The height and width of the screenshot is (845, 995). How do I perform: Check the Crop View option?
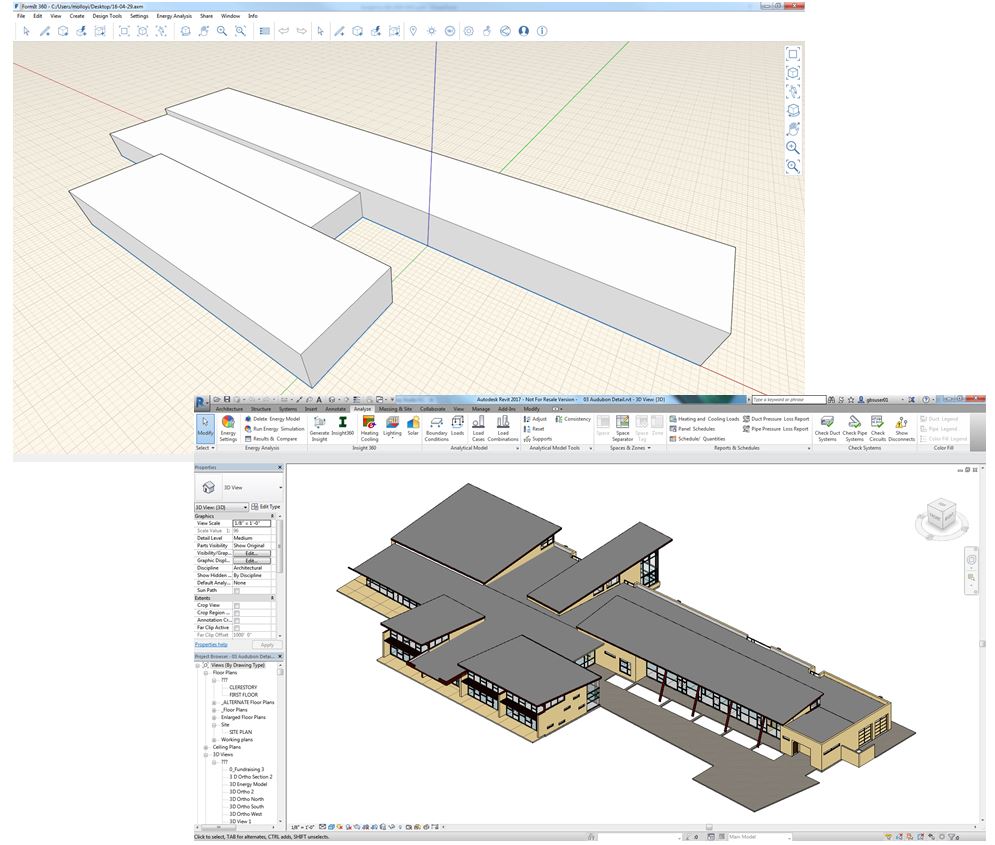236,607
